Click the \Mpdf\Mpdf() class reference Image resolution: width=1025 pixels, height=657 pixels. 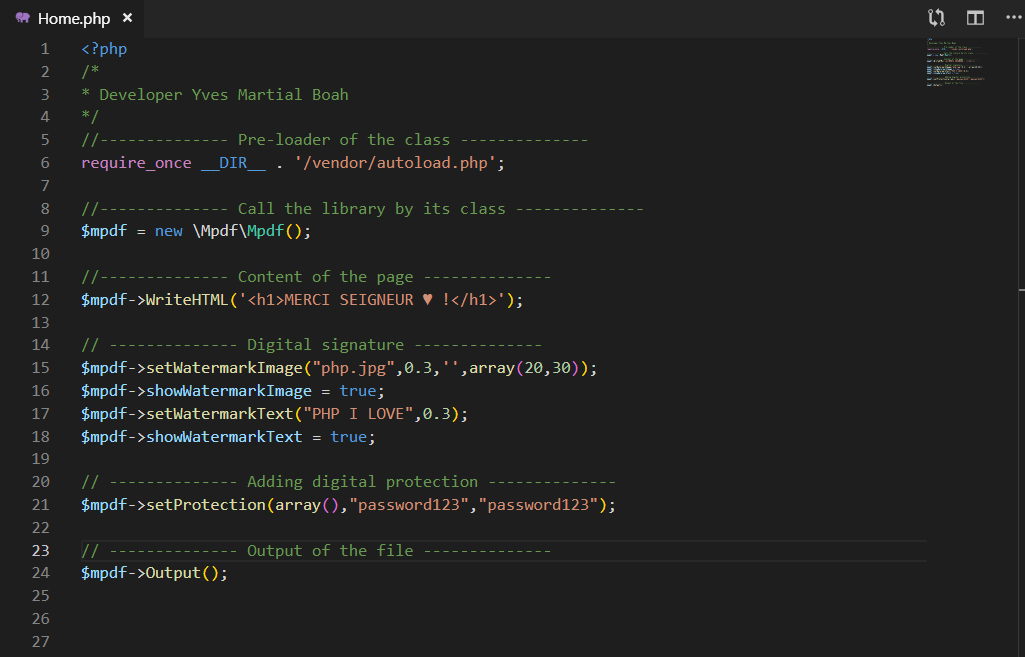[x=248, y=231]
